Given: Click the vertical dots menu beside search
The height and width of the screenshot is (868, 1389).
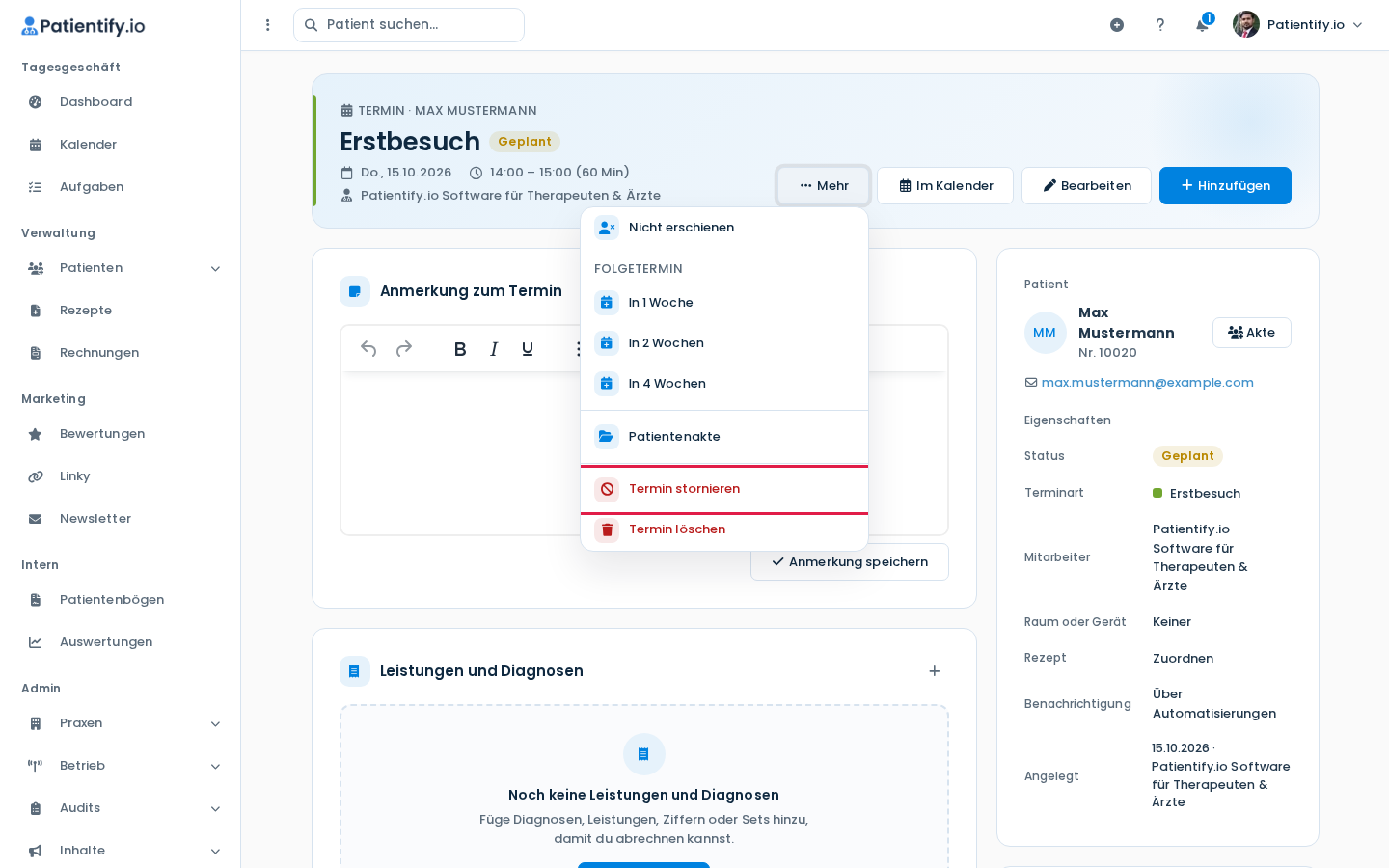Looking at the screenshot, I should tap(268, 25).
